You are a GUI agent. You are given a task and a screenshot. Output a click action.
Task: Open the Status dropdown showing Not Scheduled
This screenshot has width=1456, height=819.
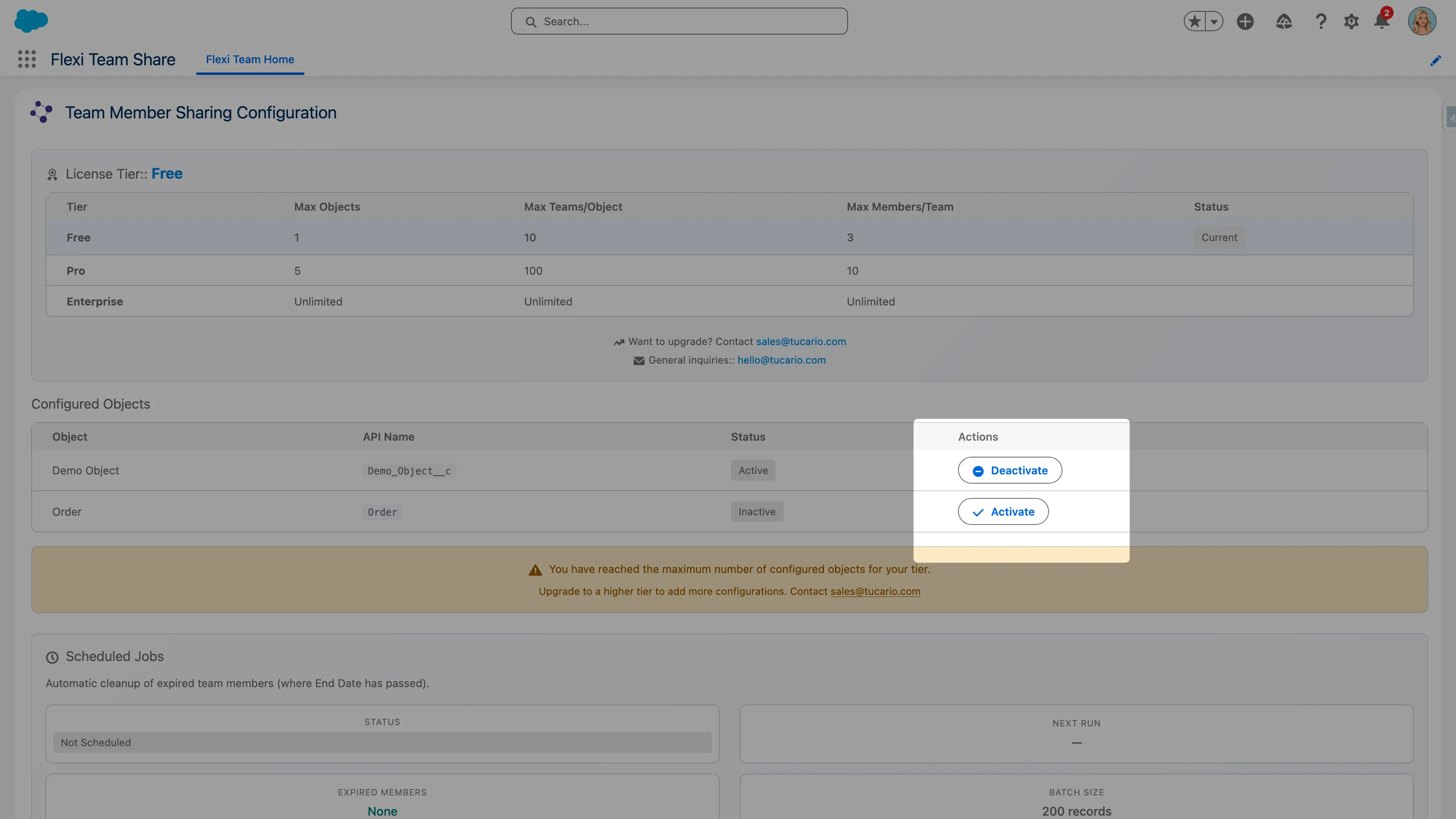click(382, 742)
